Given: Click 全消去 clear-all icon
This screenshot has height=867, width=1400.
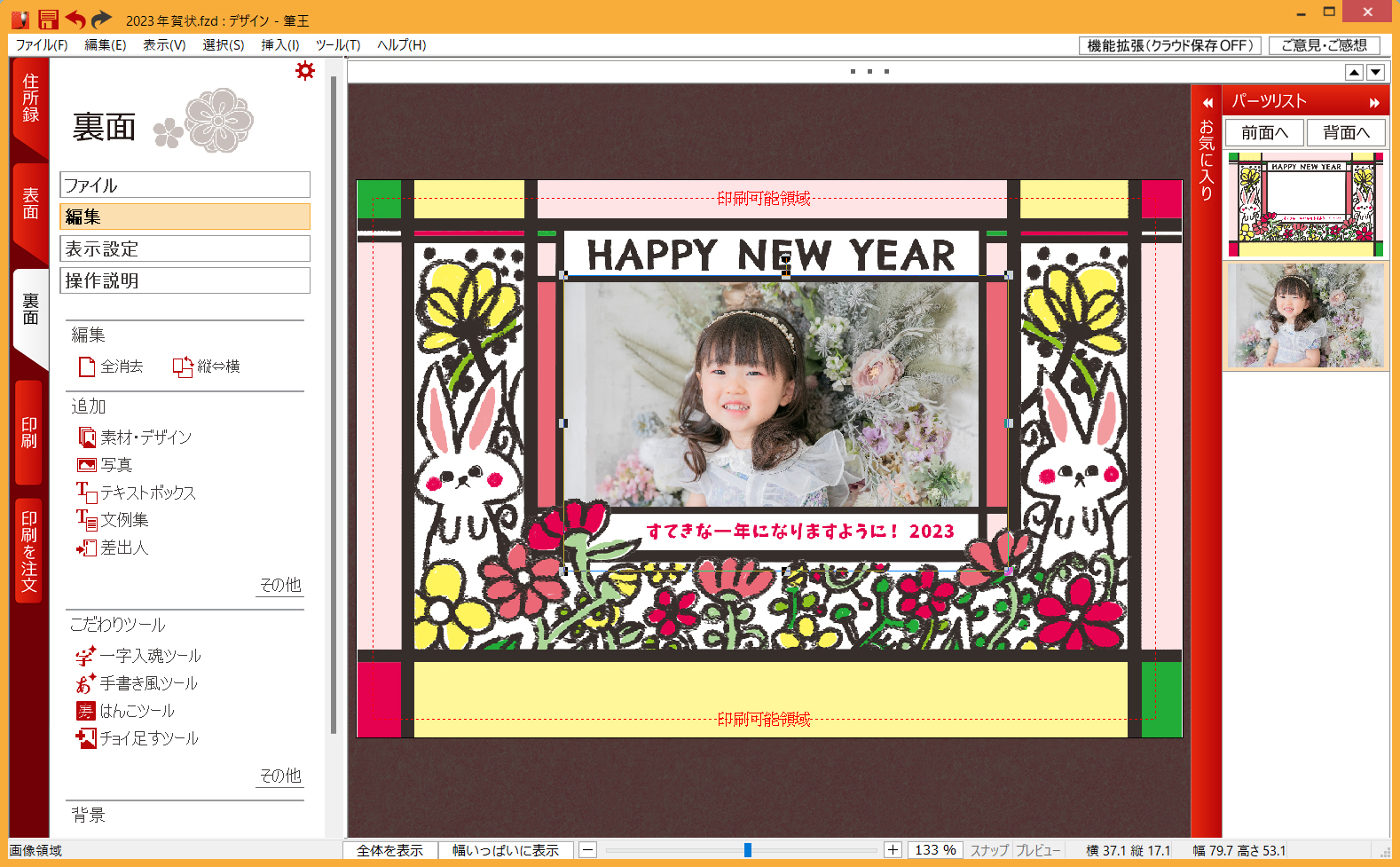Looking at the screenshot, I should (x=87, y=367).
